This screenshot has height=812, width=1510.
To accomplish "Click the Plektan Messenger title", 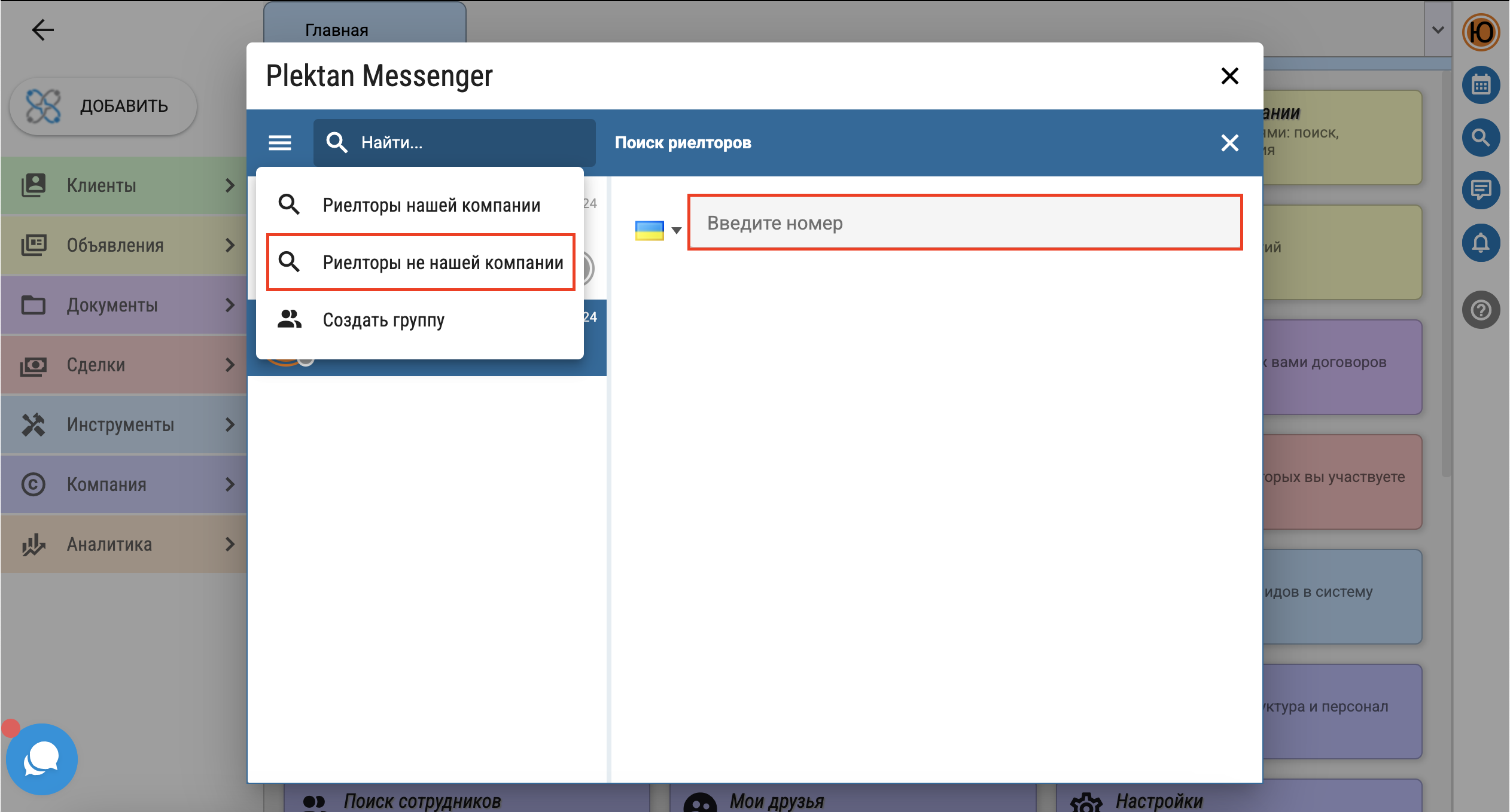I will pyautogui.click(x=379, y=76).
